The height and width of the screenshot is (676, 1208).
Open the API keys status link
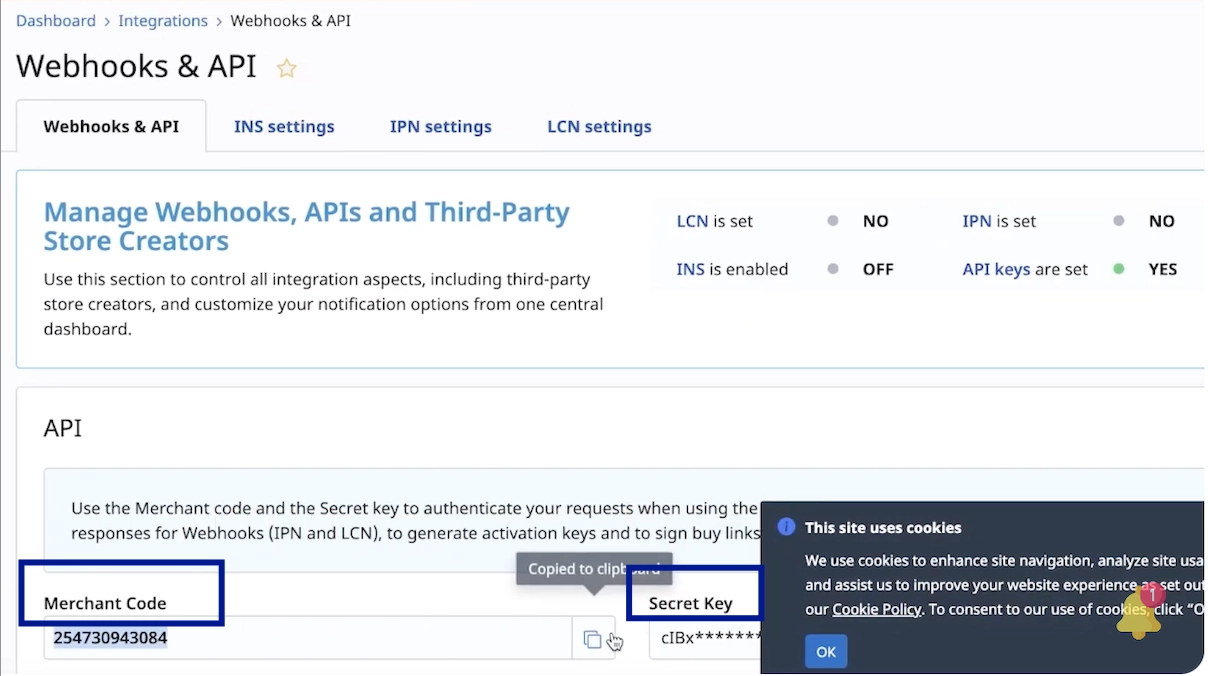click(x=996, y=269)
